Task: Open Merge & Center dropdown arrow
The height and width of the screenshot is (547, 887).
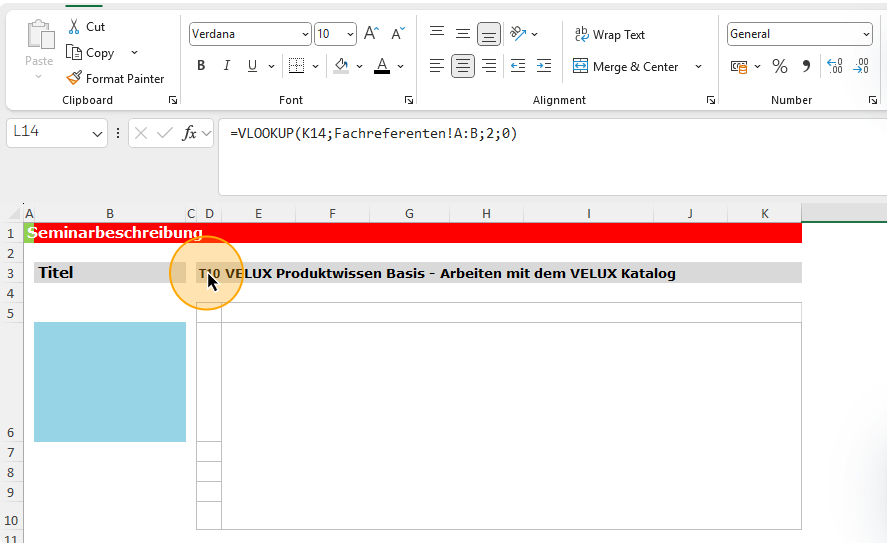Action: click(x=699, y=67)
